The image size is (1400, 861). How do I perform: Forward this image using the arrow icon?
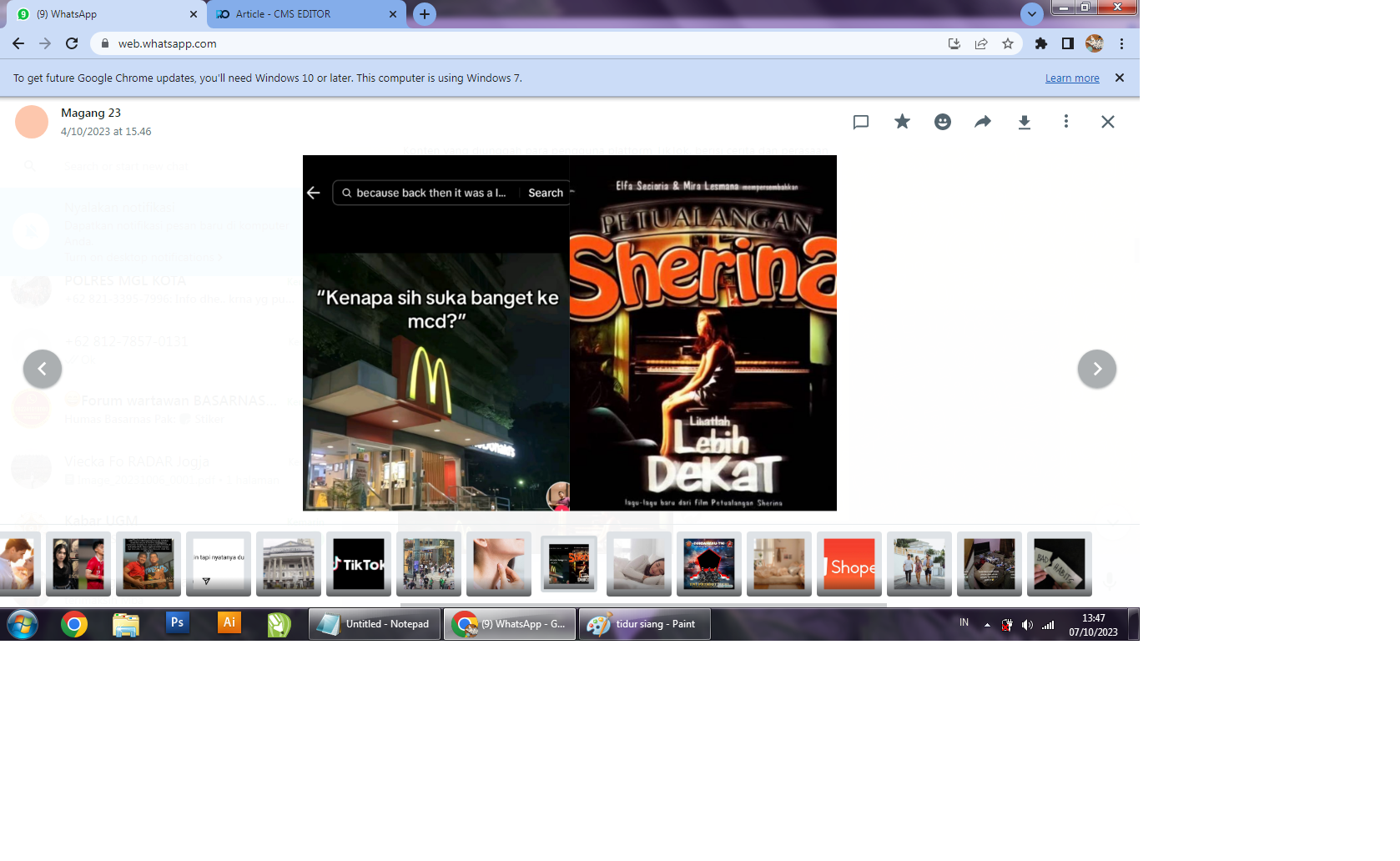tap(983, 122)
